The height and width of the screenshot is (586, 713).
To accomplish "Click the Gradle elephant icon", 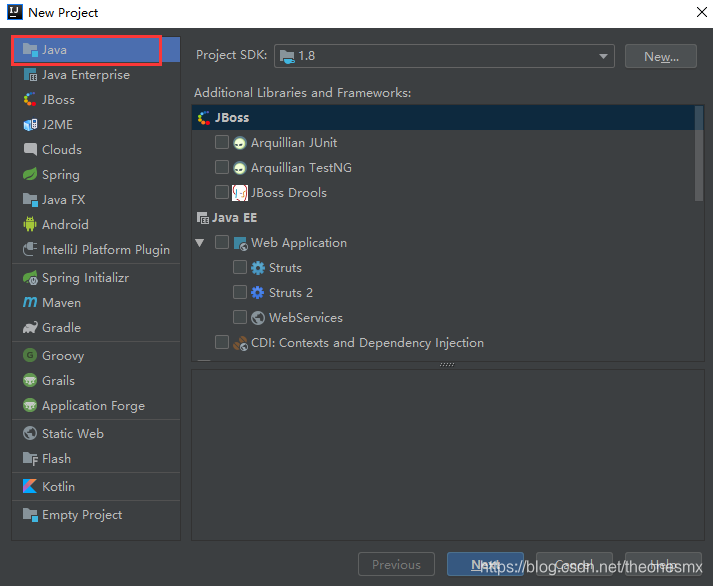I will point(30,327).
